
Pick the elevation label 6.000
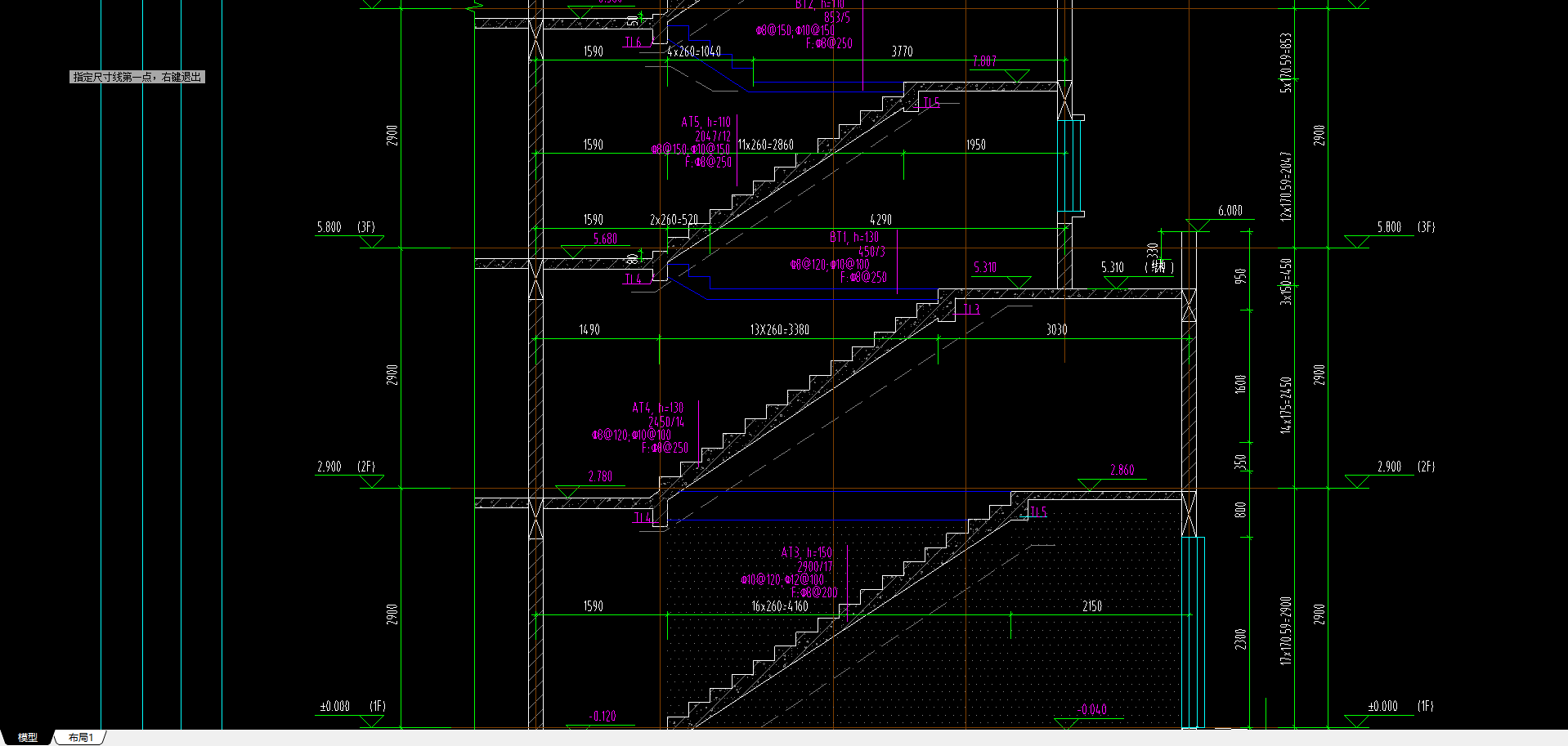(1230, 211)
